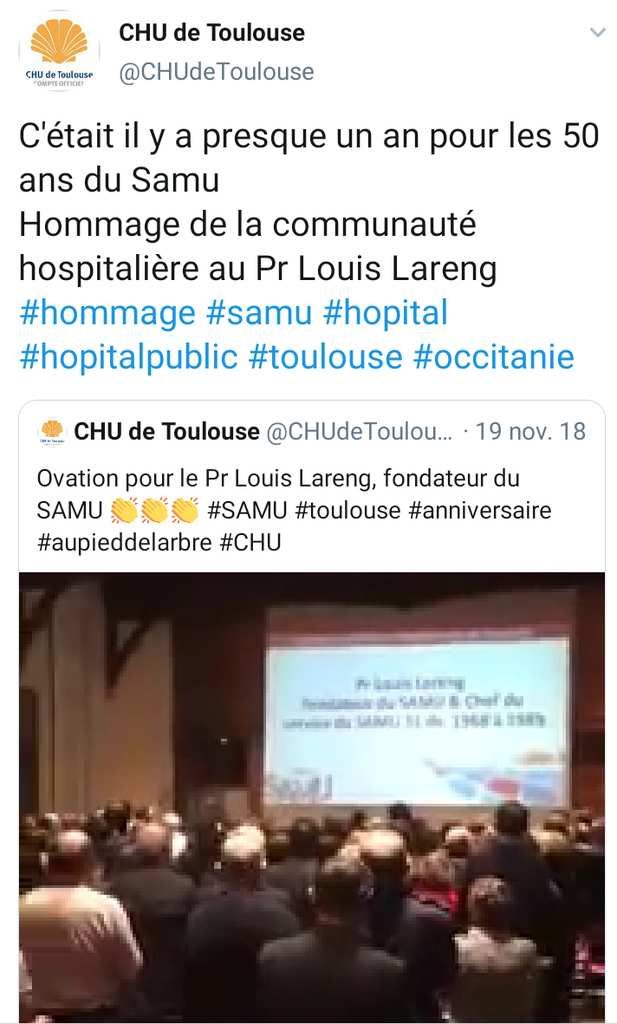The width and height of the screenshot is (617, 1024).
Task: Open the #toulouse hashtag in main tweet
Action: (x=325, y=357)
